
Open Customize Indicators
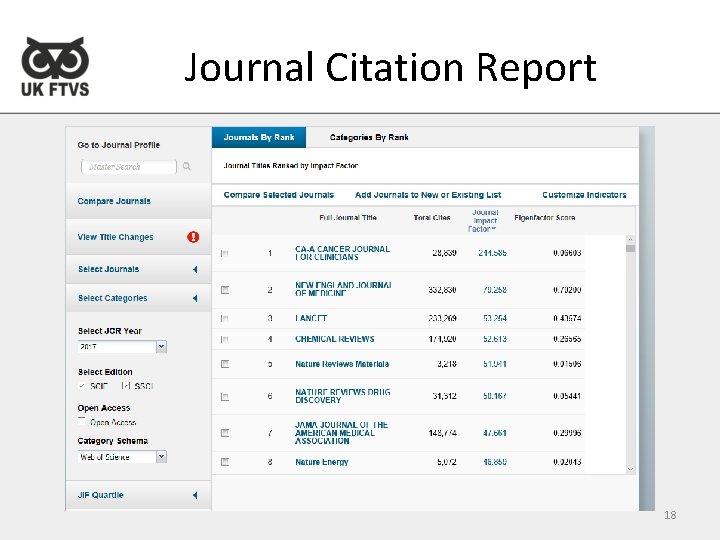[x=584, y=195]
